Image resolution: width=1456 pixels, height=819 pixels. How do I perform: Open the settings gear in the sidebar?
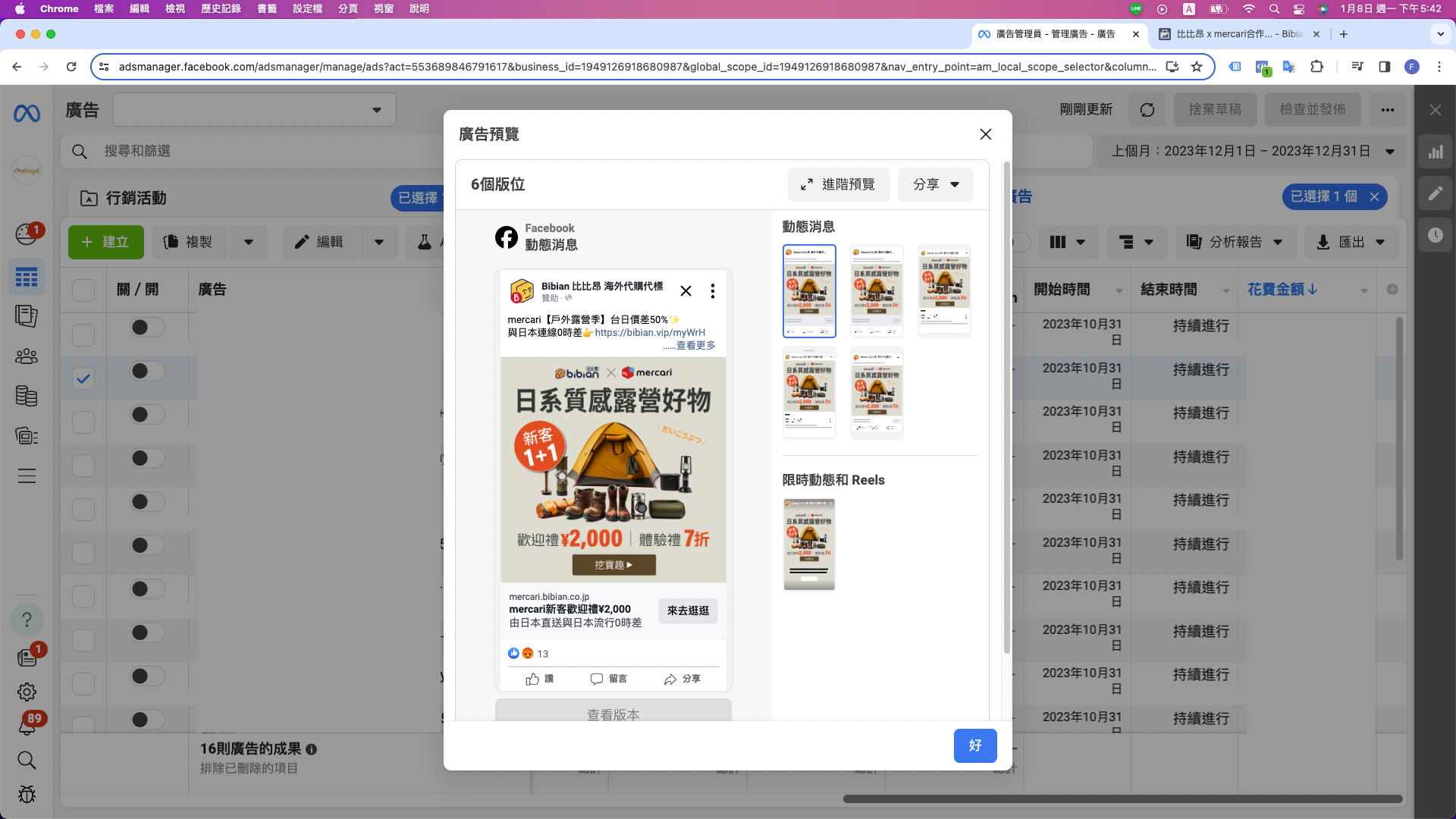point(27,692)
